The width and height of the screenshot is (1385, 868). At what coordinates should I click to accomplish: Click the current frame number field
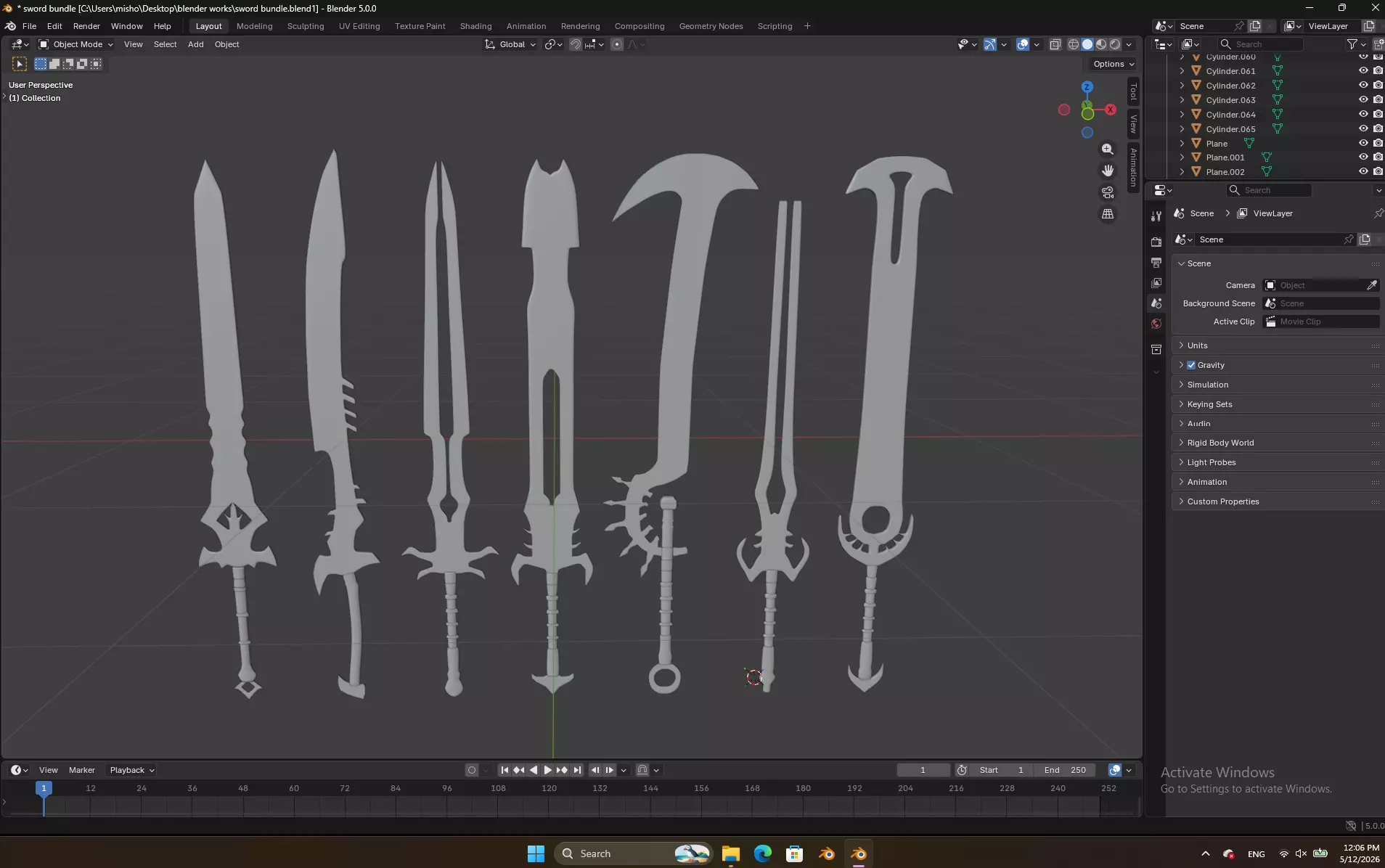[923, 770]
